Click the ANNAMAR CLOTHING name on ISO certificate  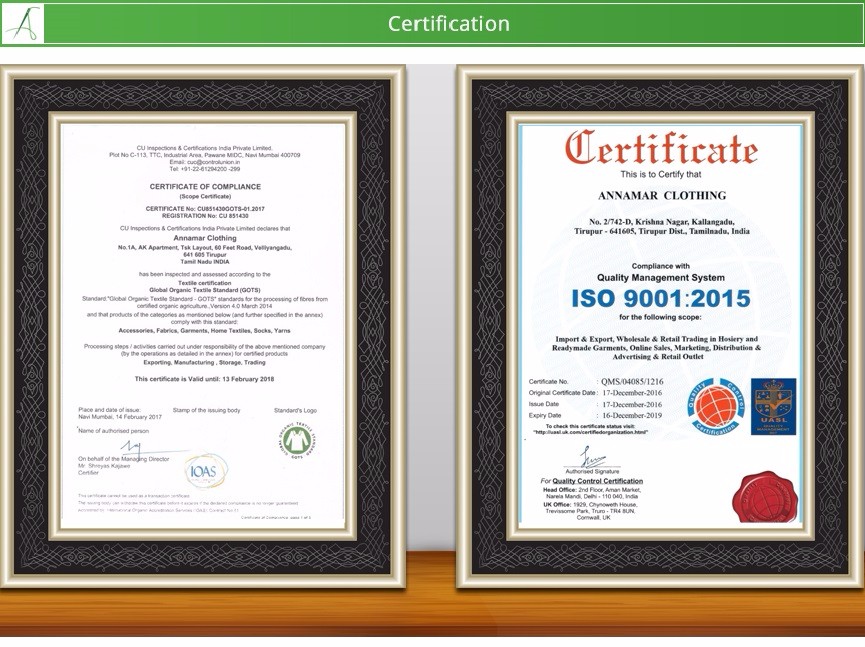click(661, 195)
